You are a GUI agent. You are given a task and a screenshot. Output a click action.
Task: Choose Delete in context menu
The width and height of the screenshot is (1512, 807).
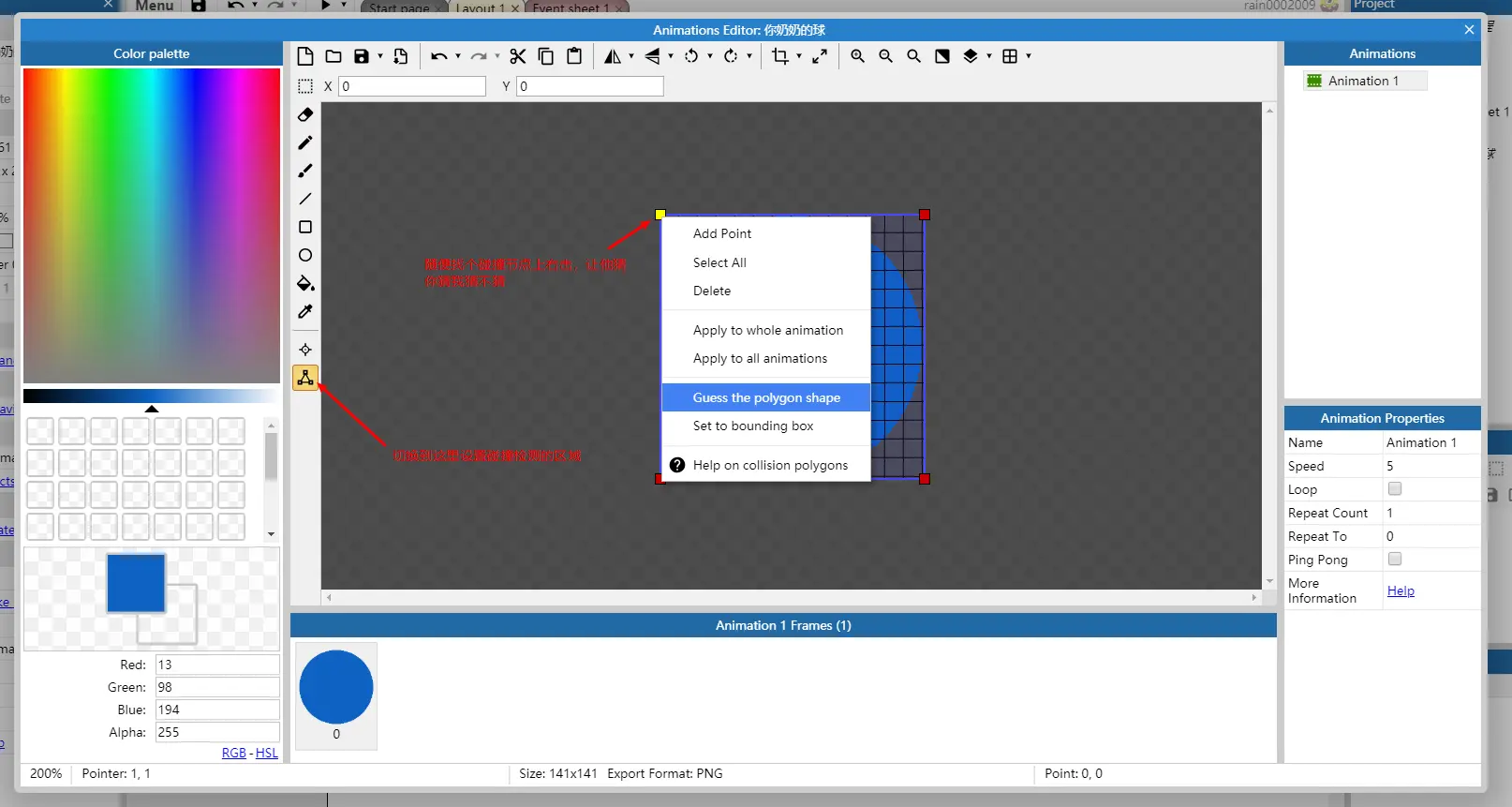coord(766,291)
